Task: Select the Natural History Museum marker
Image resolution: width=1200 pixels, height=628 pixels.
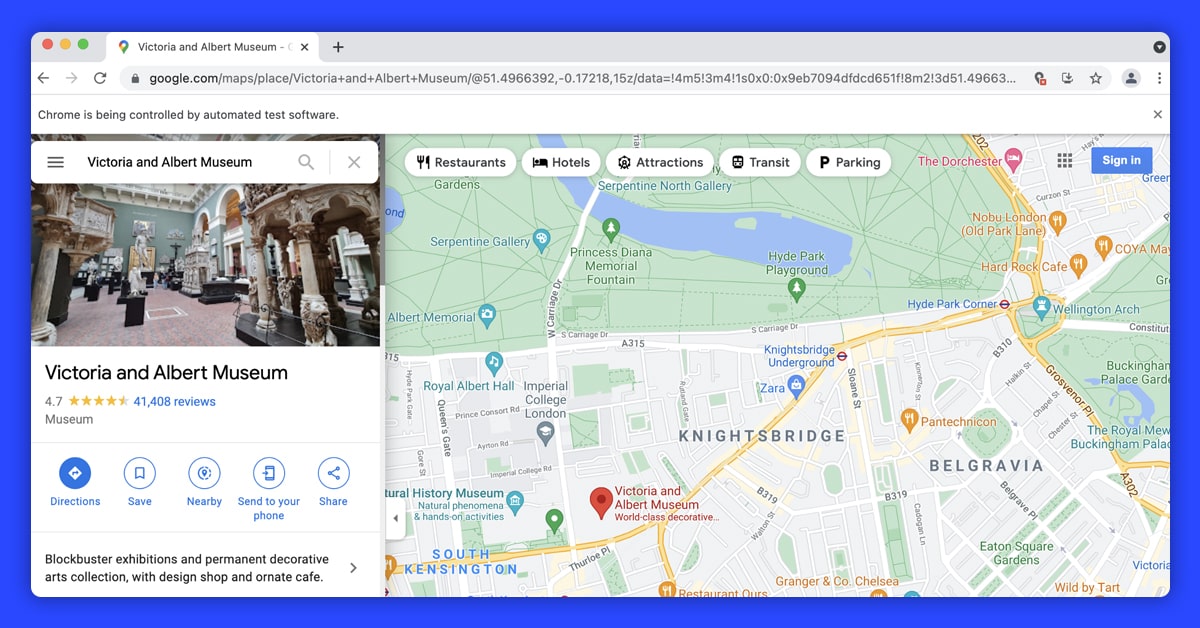Action: (x=515, y=500)
